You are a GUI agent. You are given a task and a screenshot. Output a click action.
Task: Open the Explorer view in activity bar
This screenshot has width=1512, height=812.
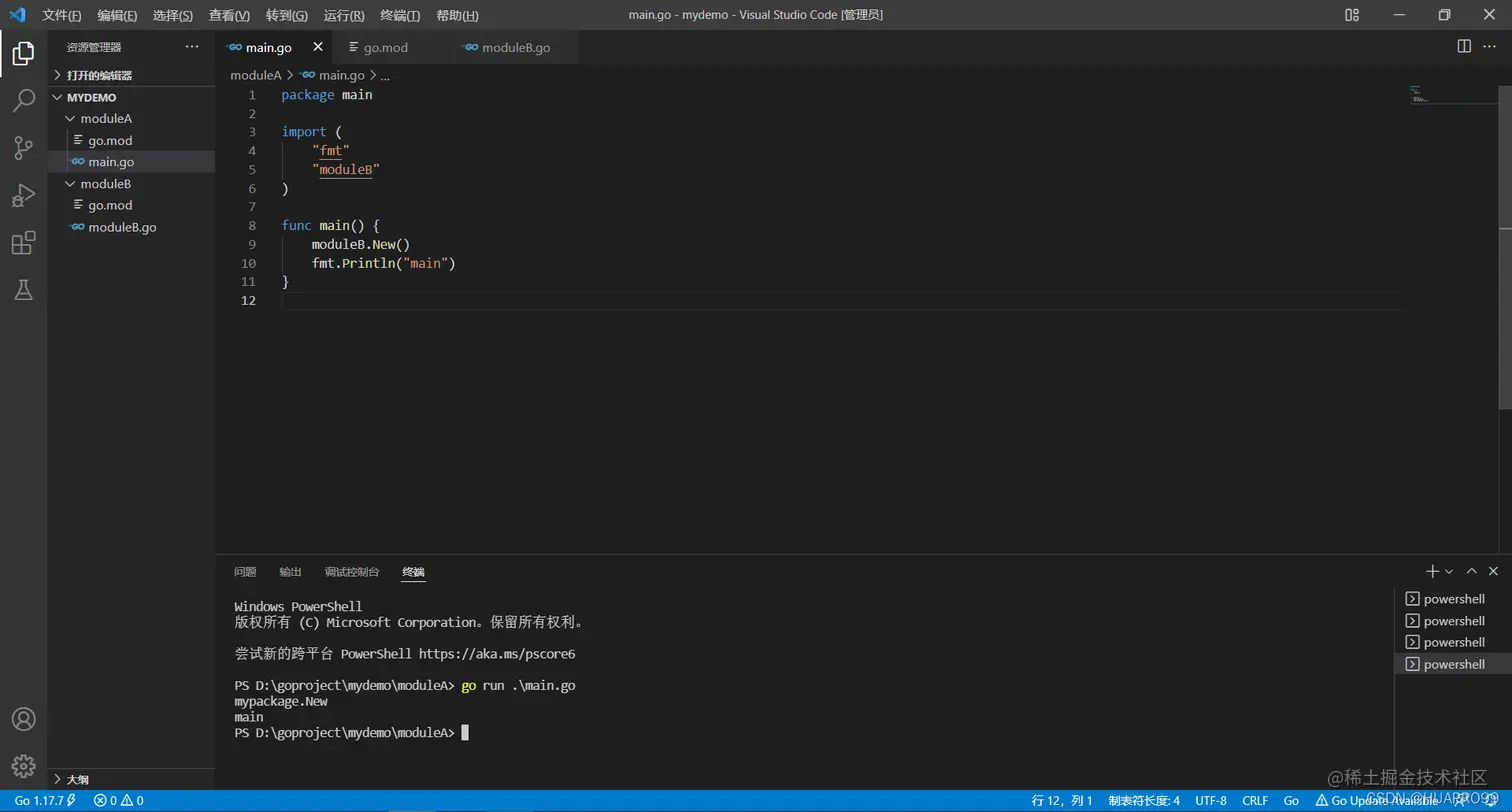(x=23, y=53)
